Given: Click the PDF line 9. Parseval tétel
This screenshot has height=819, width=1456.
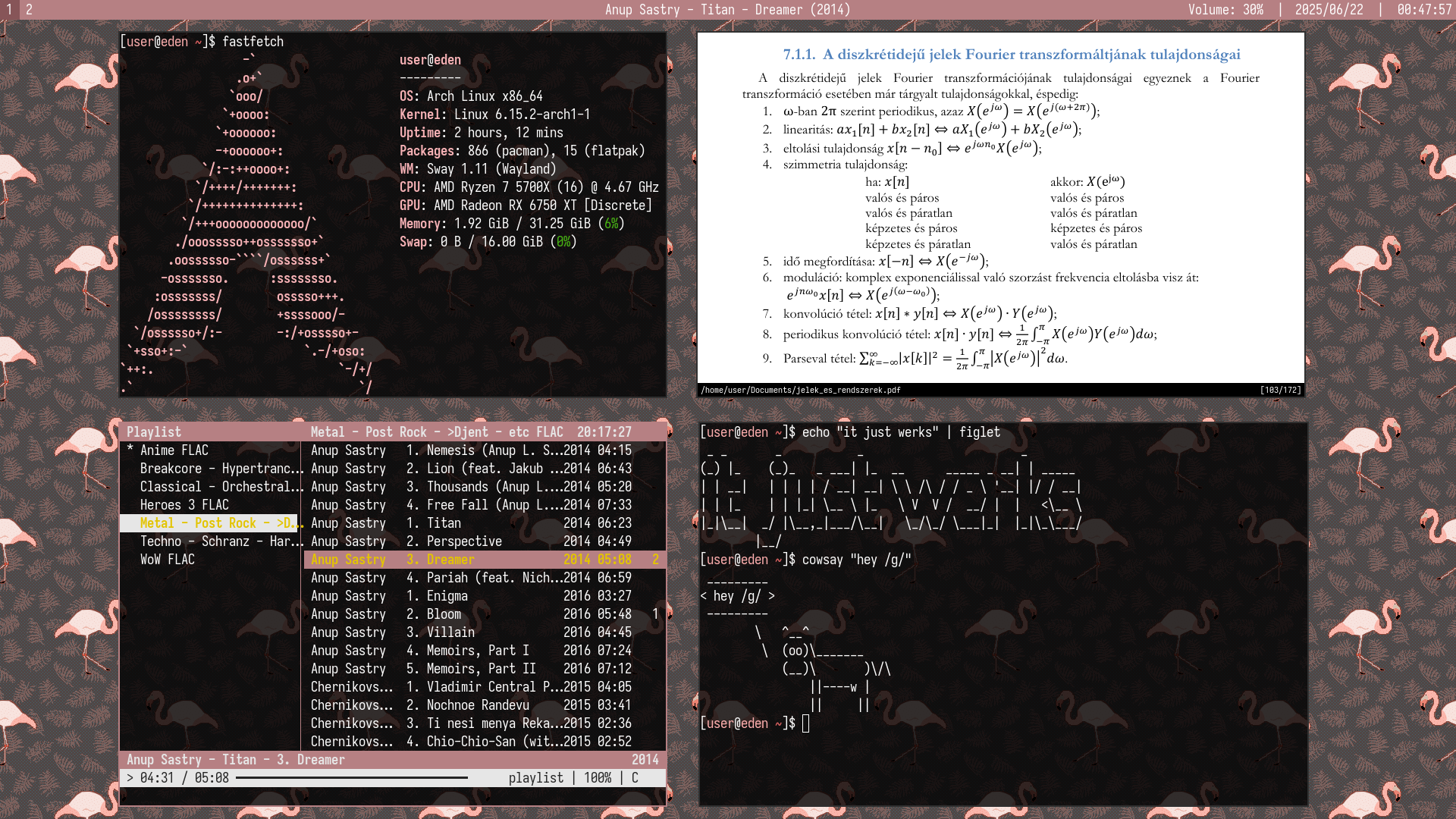Looking at the screenshot, I should [915, 358].
